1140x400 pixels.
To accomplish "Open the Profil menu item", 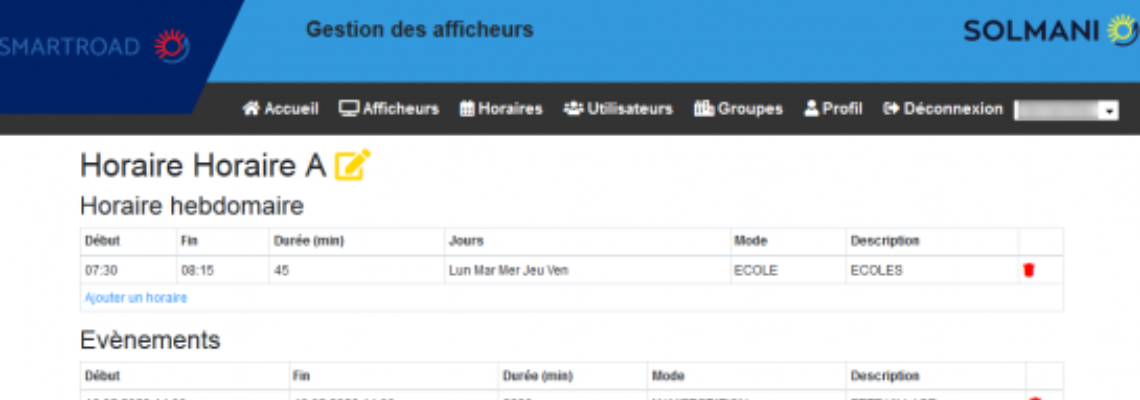I will click(833, 109).
